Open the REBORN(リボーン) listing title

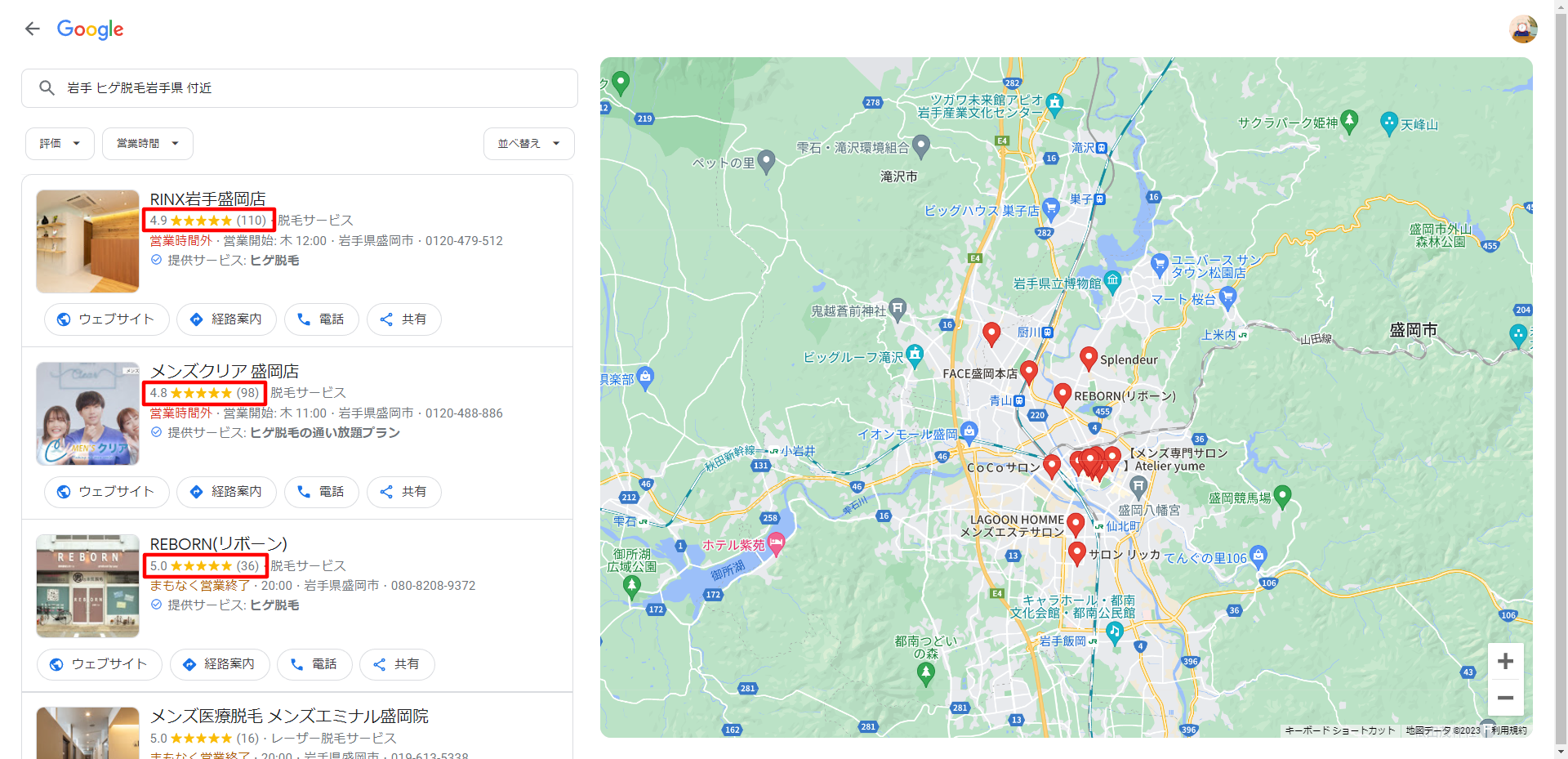click(x=218, y=543)
